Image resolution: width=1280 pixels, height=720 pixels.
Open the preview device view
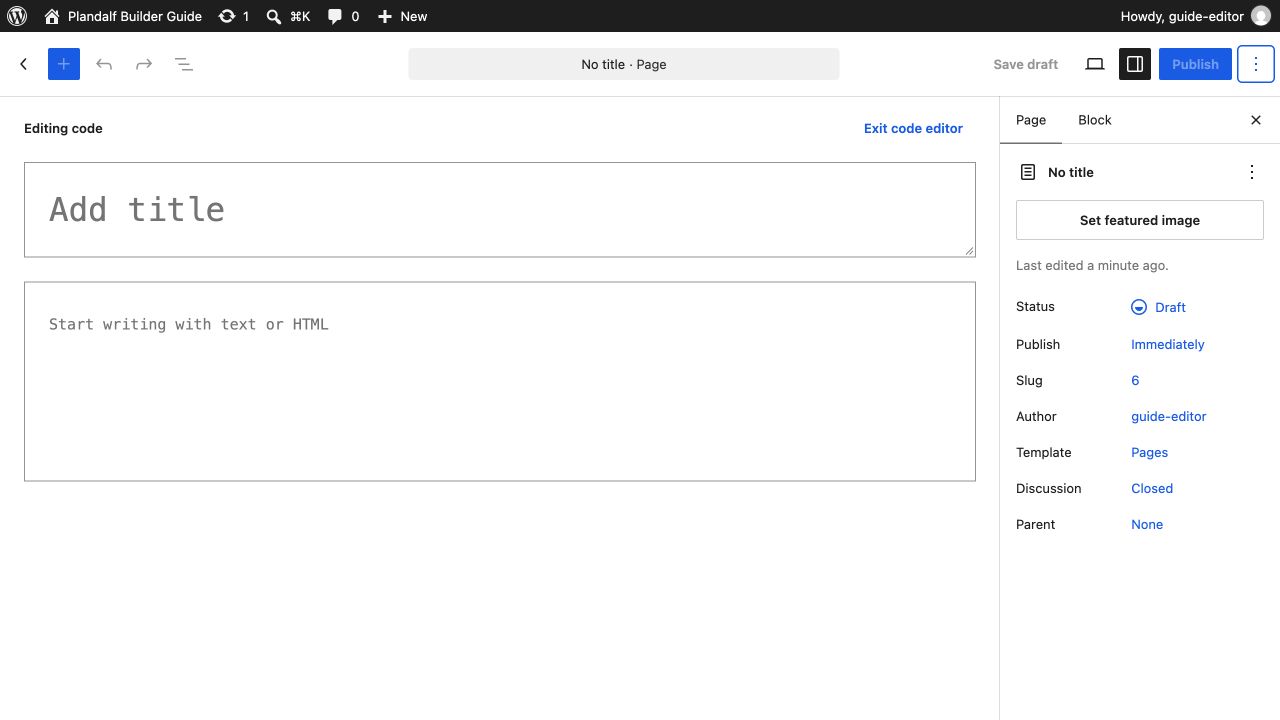(x=1095, y=64)
